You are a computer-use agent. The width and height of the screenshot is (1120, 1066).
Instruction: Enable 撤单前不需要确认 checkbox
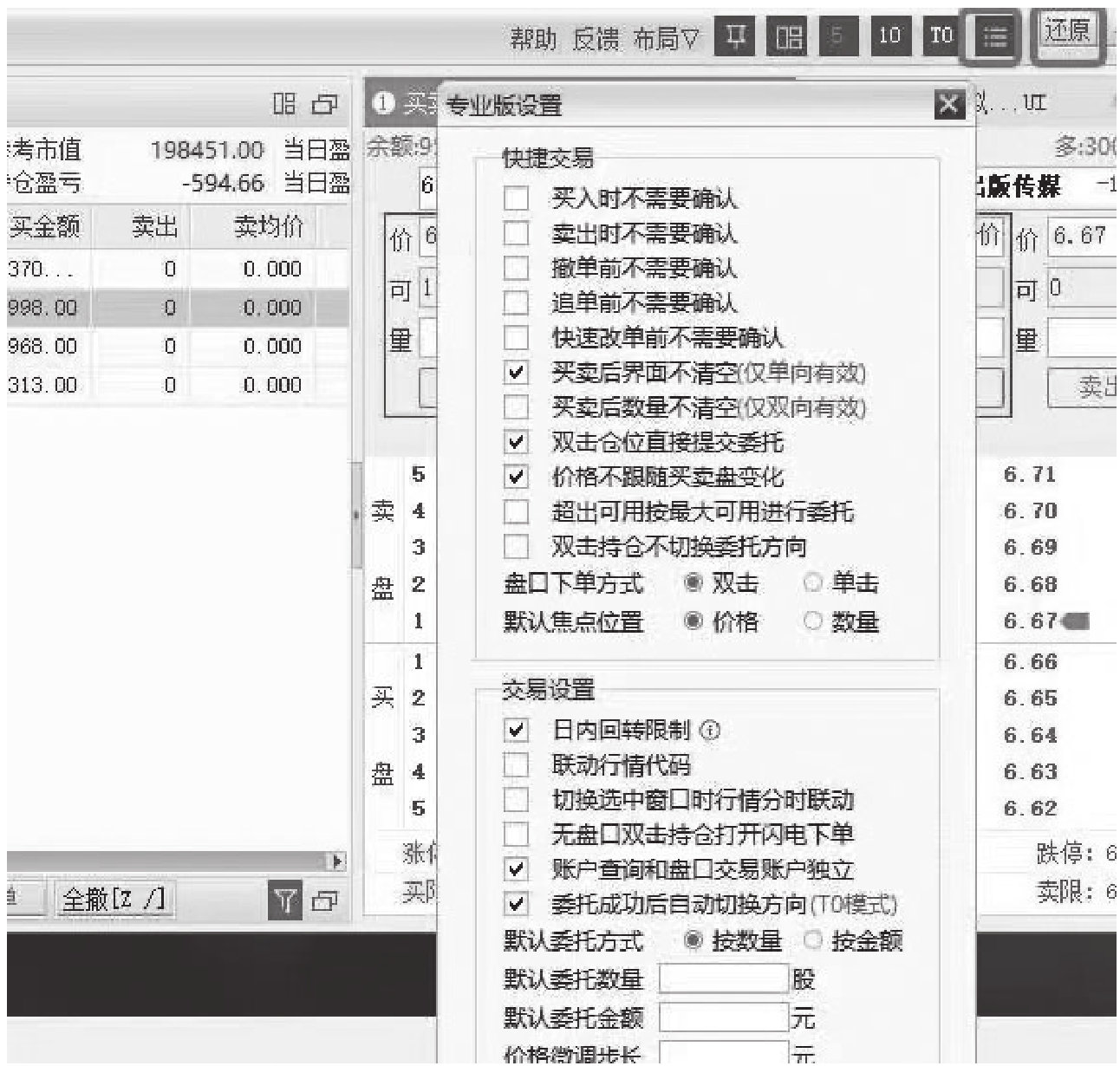coord(516,268)
